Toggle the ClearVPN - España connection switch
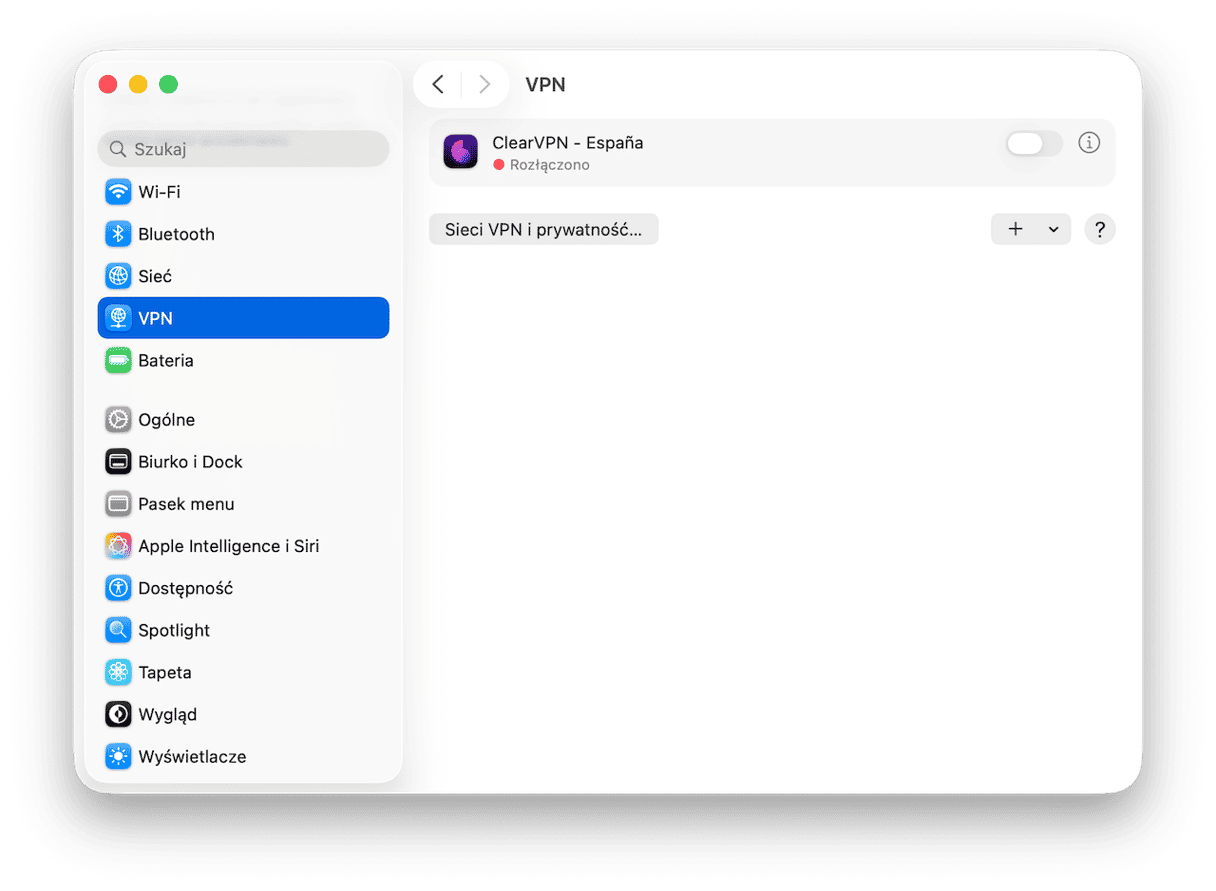 pos(1034,144)
